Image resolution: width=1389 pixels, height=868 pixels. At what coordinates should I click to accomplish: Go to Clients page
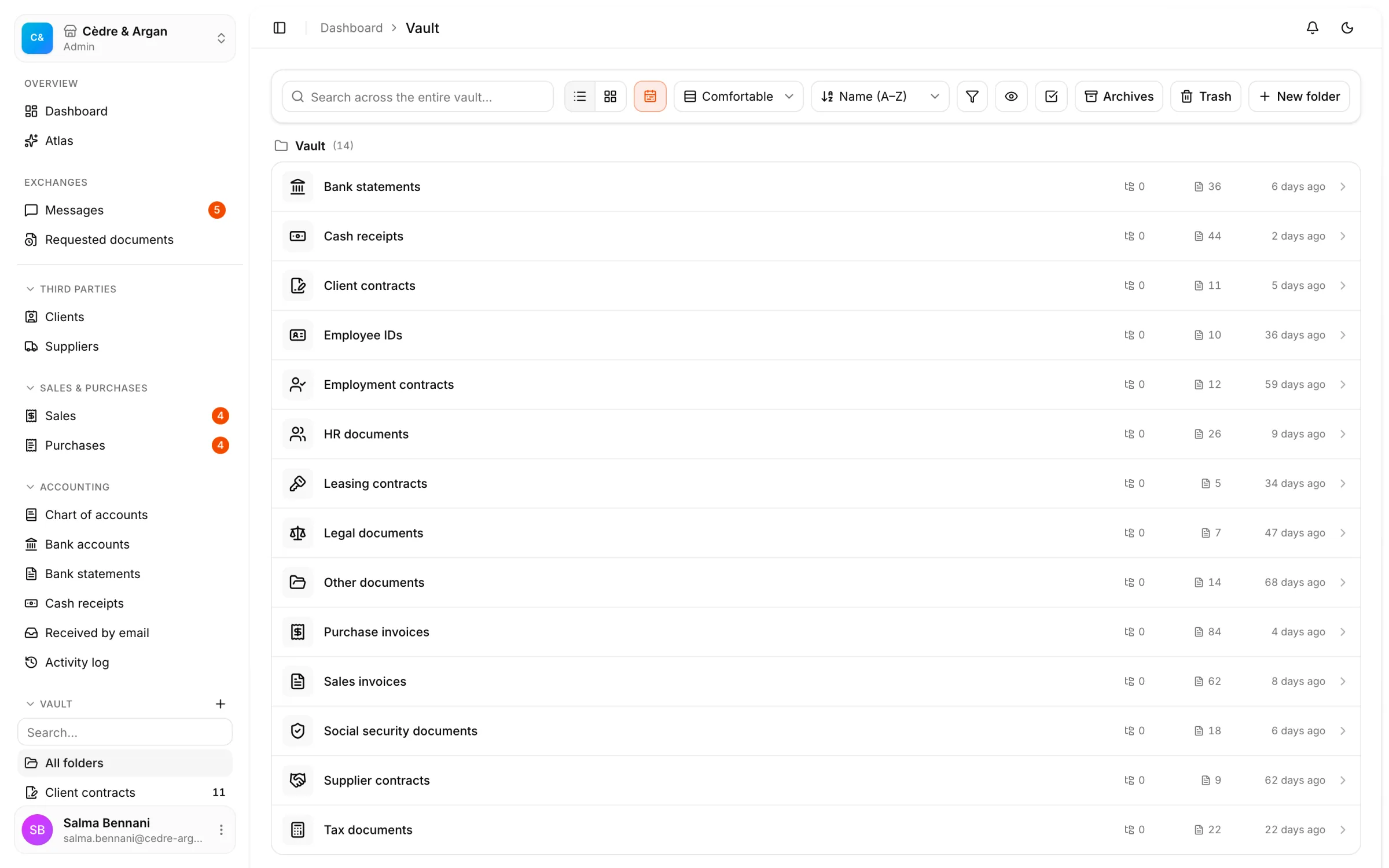point(125,317)
